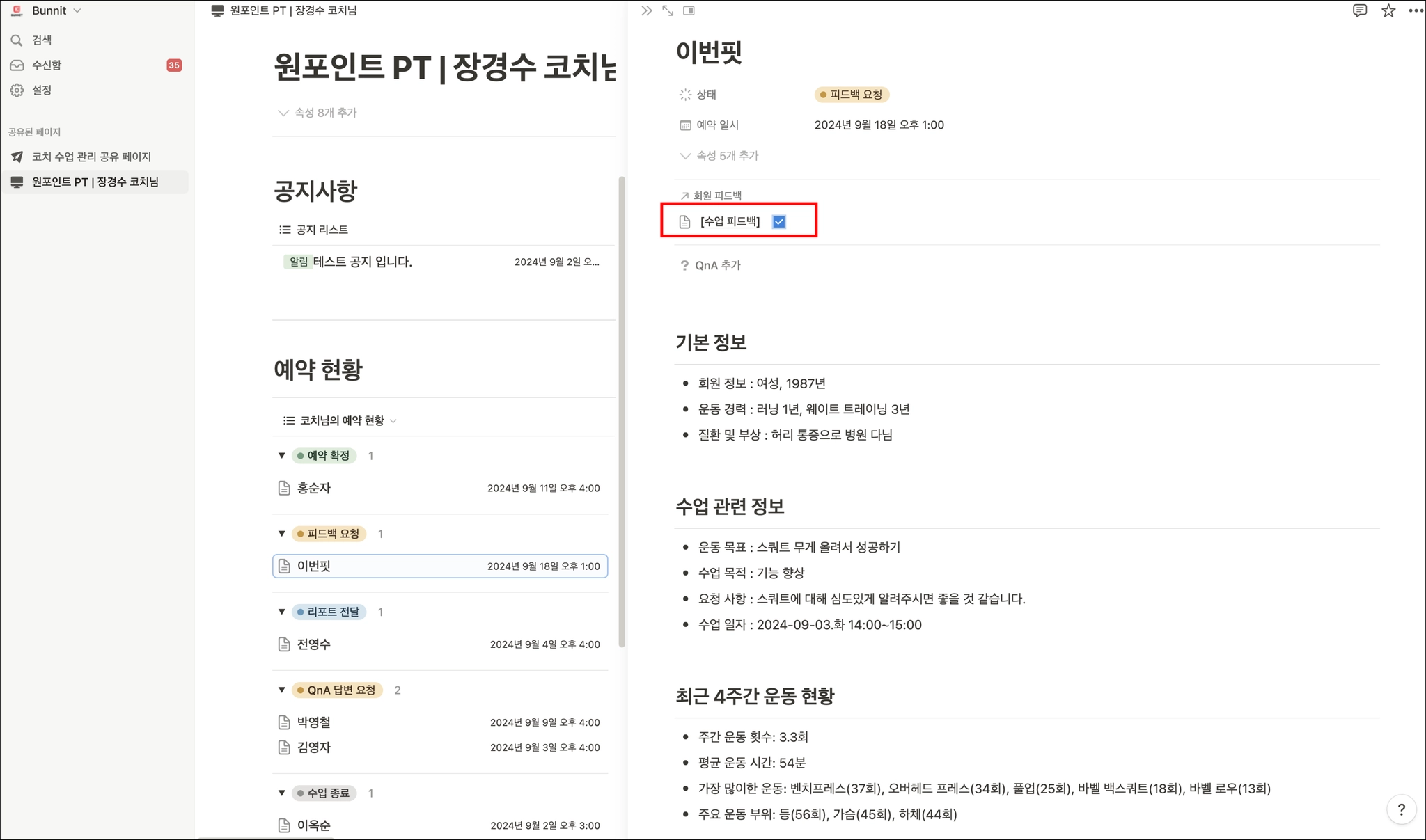
Task: Open the 홍순자 reservation entry
Action: tap(314, 489)
